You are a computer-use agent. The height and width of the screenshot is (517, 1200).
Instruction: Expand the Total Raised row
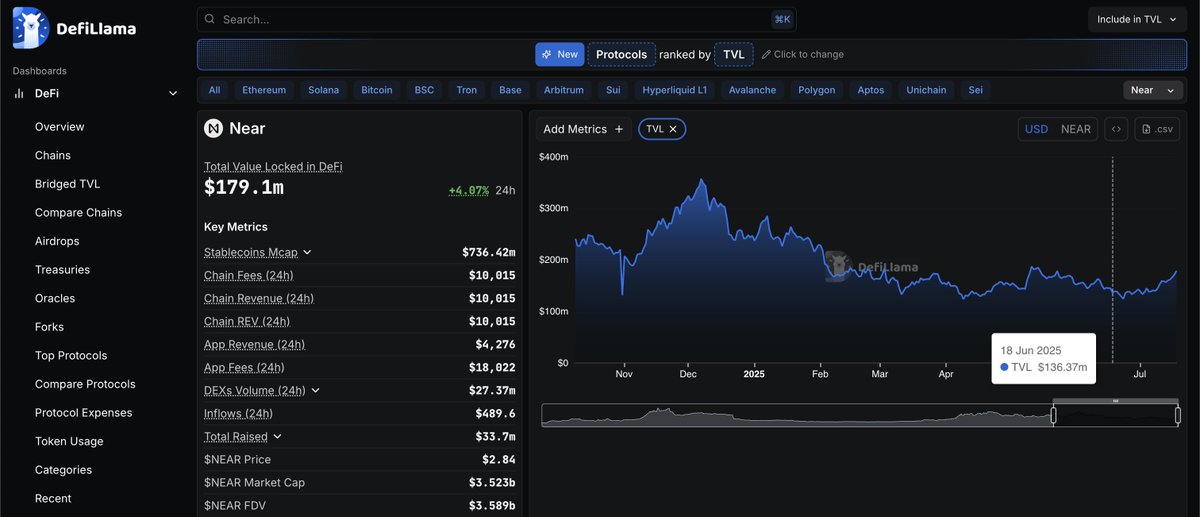pos(277,436)
